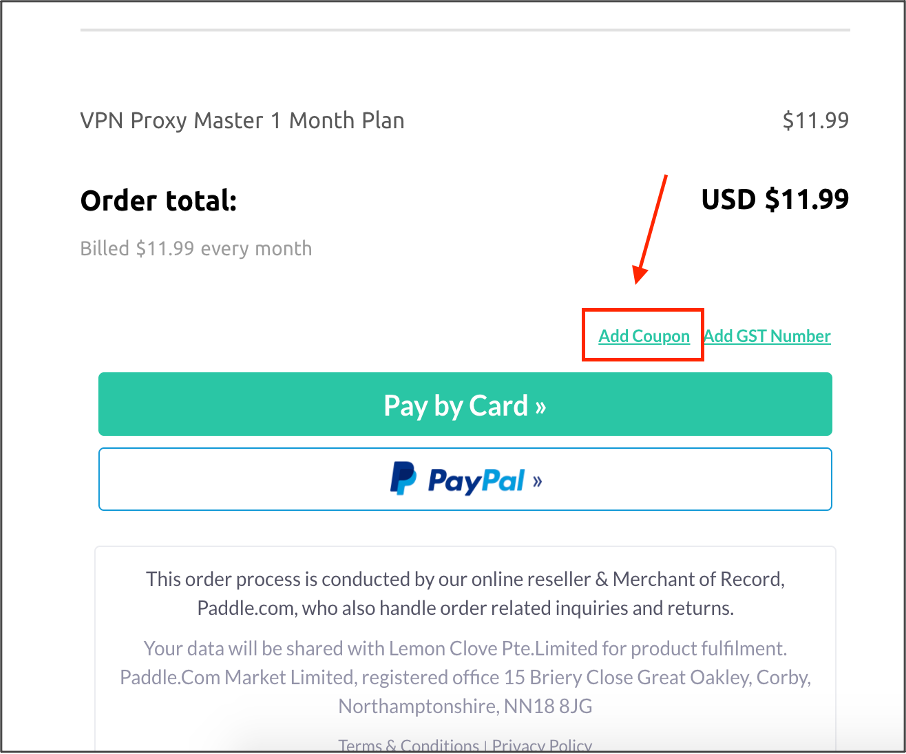Click the Paddle.com merchant of record notice
The height and width of the screenshot is (754, 906).
[x=465, y=593]
